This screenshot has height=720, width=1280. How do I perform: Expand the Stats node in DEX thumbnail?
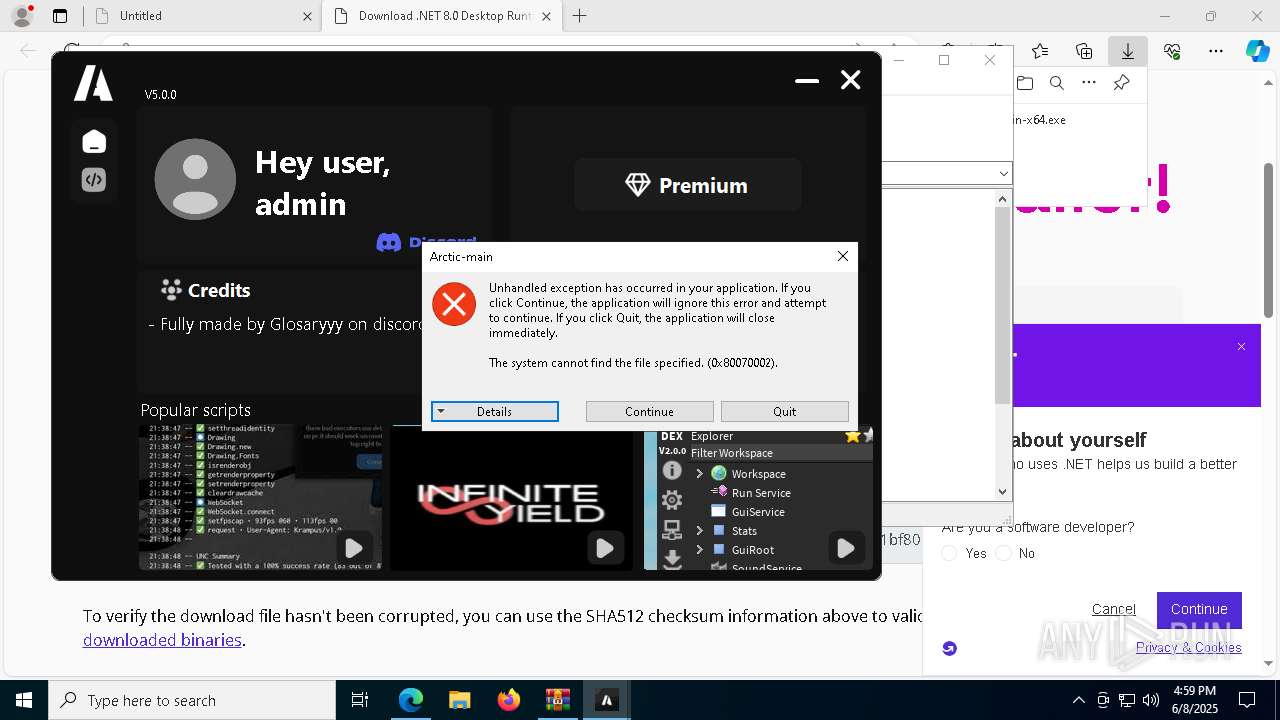(x=699, y=531)
